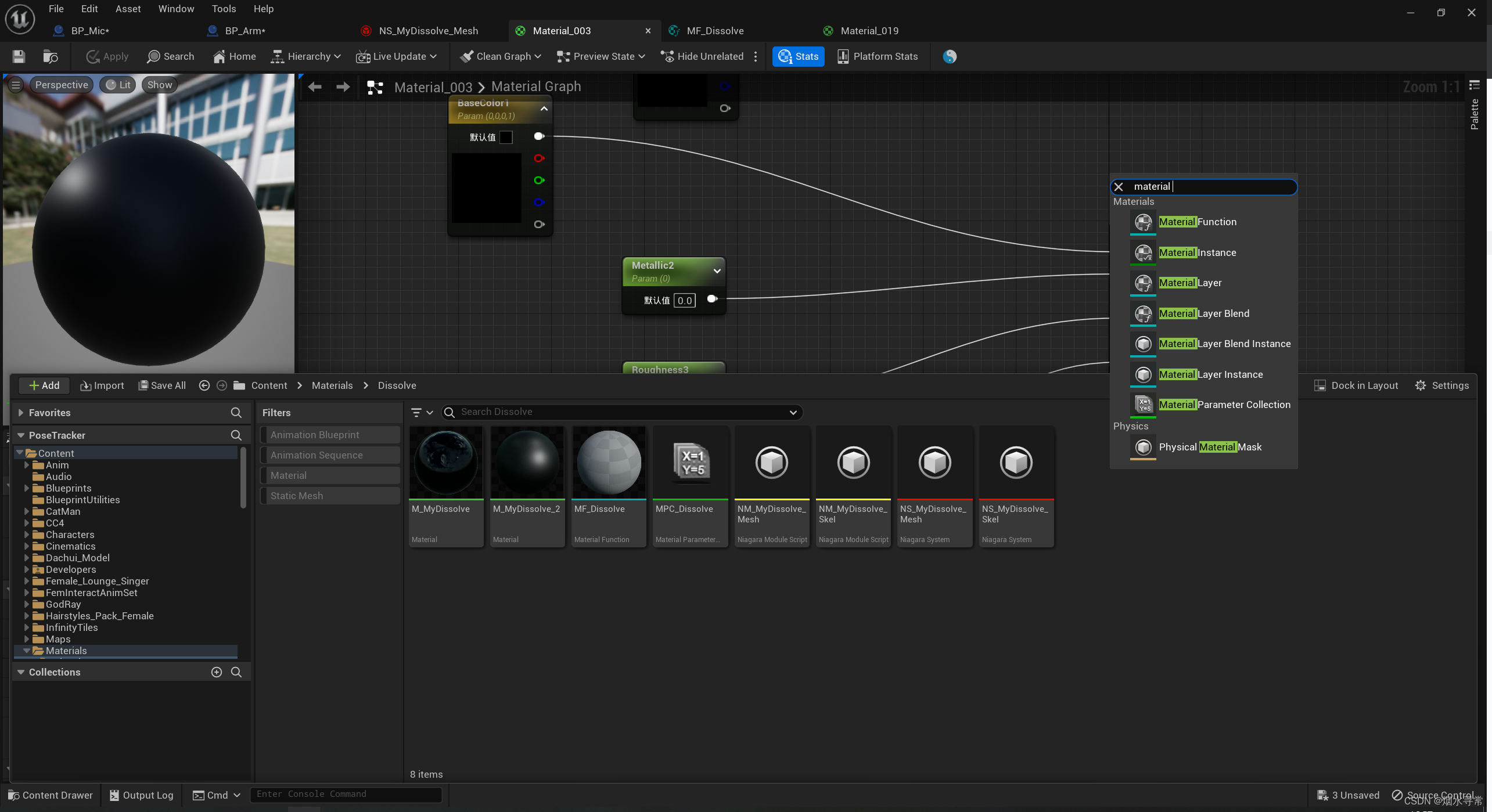Switch to the MF_Dissolve tab
Screen dimensions: 1492x812
(714, 31)
